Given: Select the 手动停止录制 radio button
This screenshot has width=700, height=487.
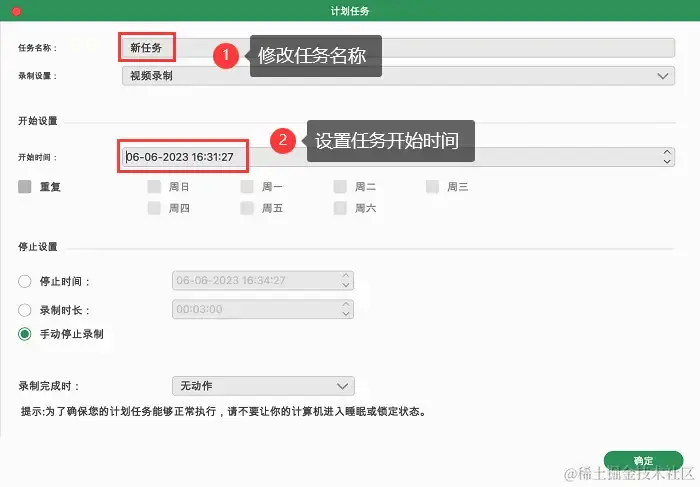Looking at the screenshot, I should coord(25,334).
